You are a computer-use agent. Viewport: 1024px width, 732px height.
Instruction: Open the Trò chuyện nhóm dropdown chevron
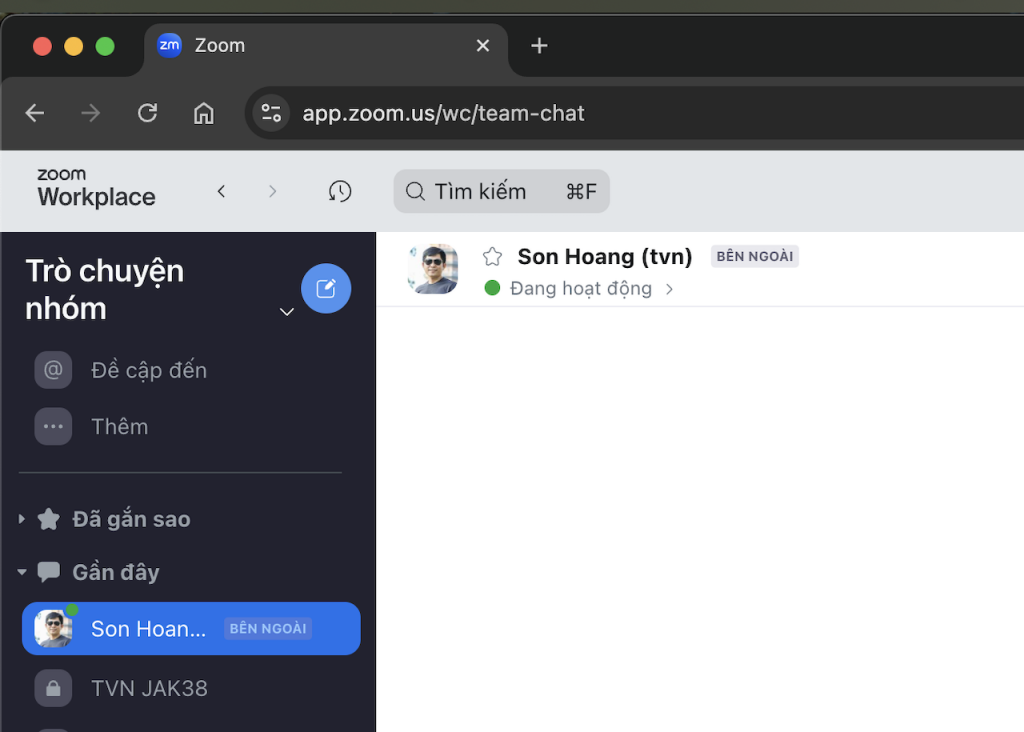[x=287, y=311]
